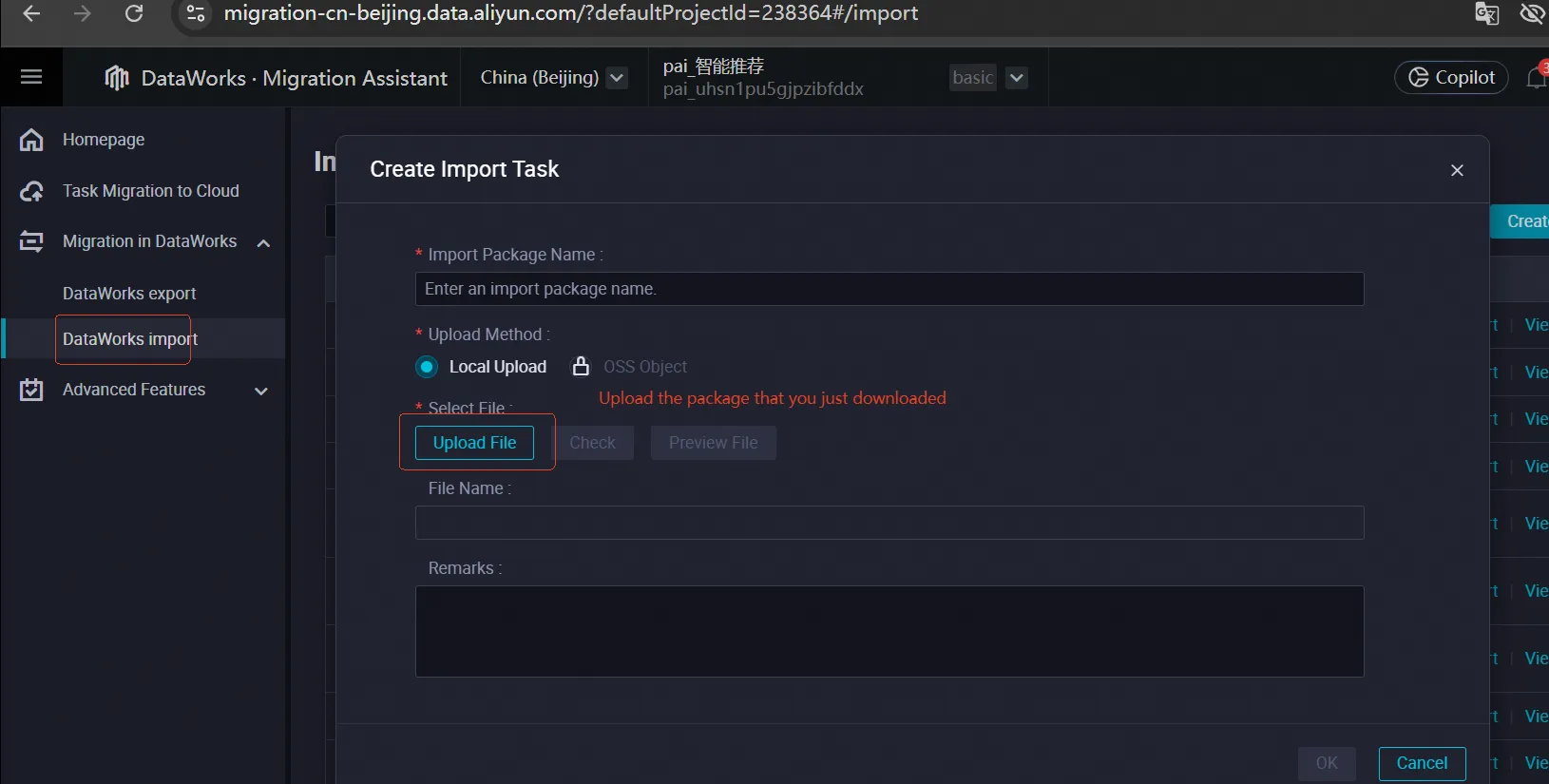Click the Create button behind the dialog

tap(1520, 221)
